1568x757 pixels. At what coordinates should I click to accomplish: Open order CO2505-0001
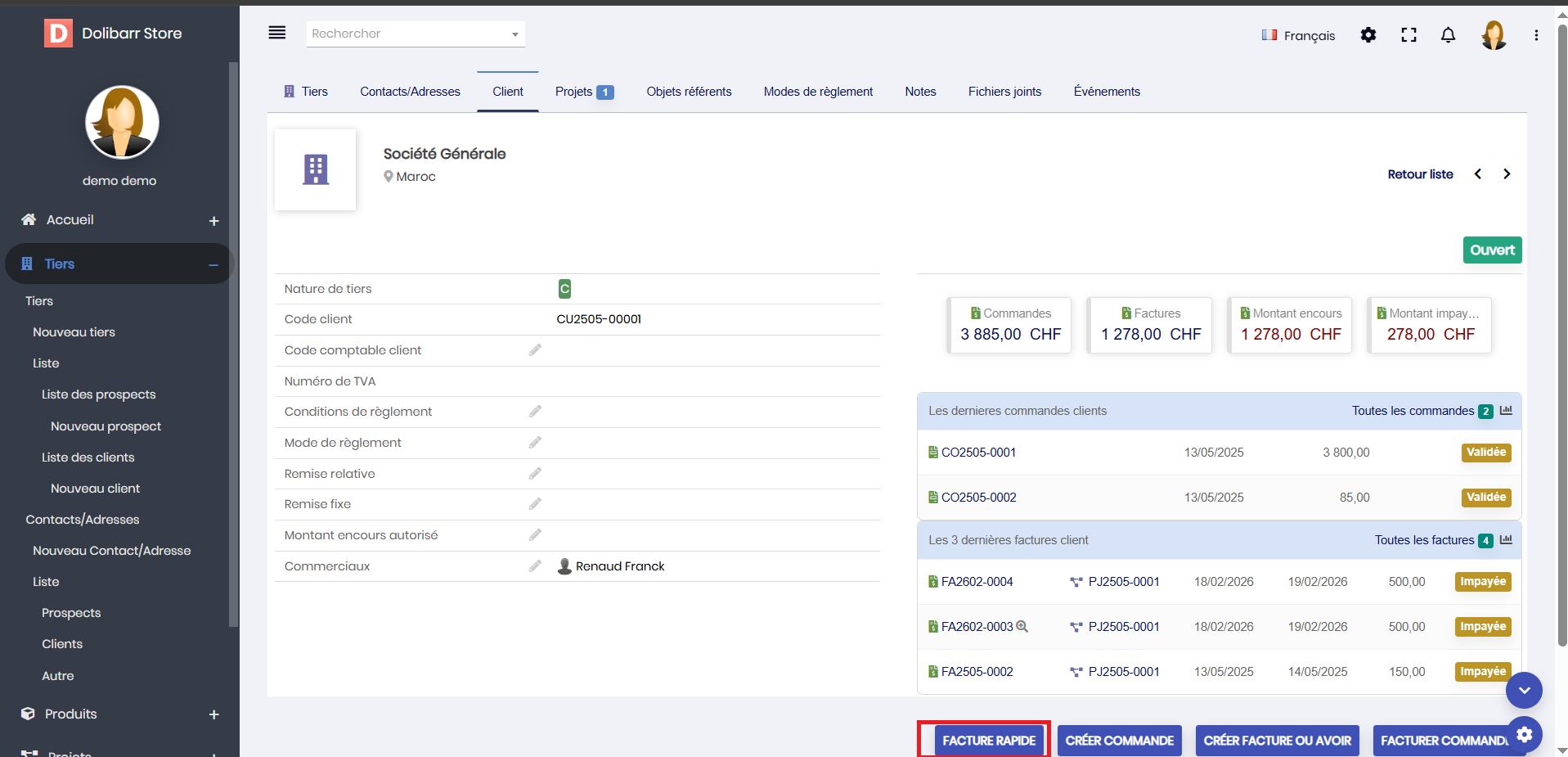pyautogui.click(x=978, y=453)
